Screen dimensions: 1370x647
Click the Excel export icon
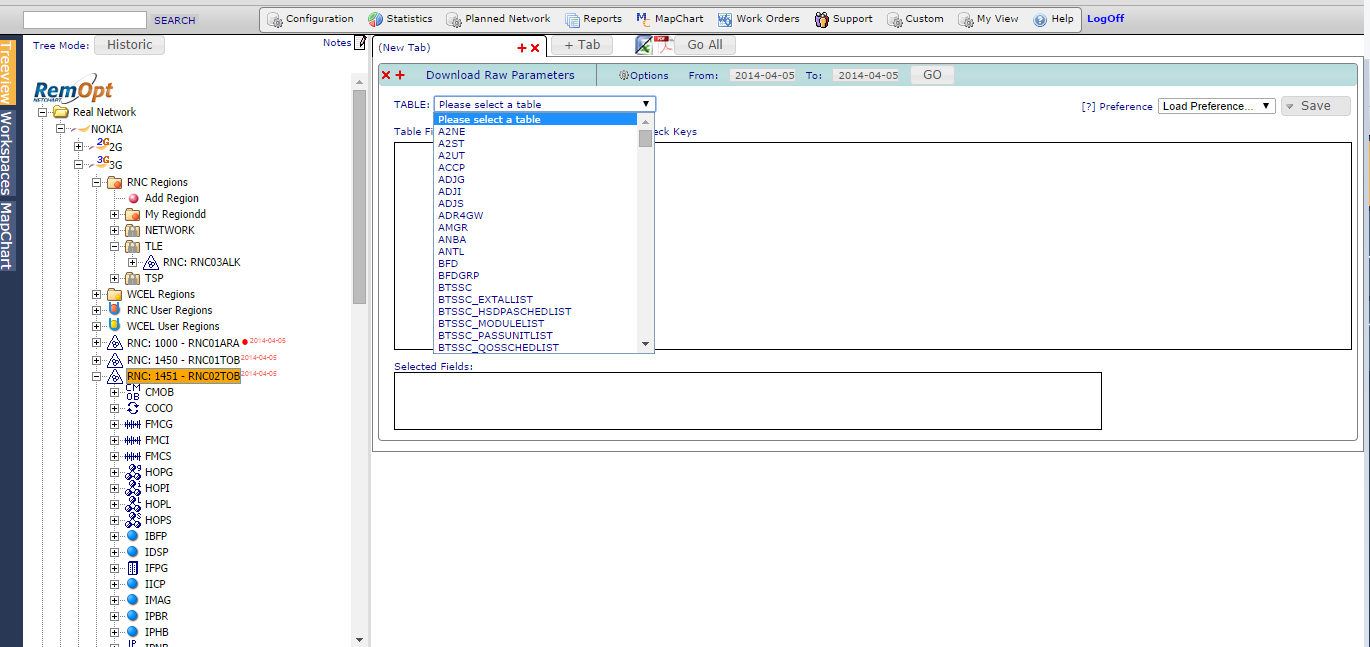tap(644, 44)
